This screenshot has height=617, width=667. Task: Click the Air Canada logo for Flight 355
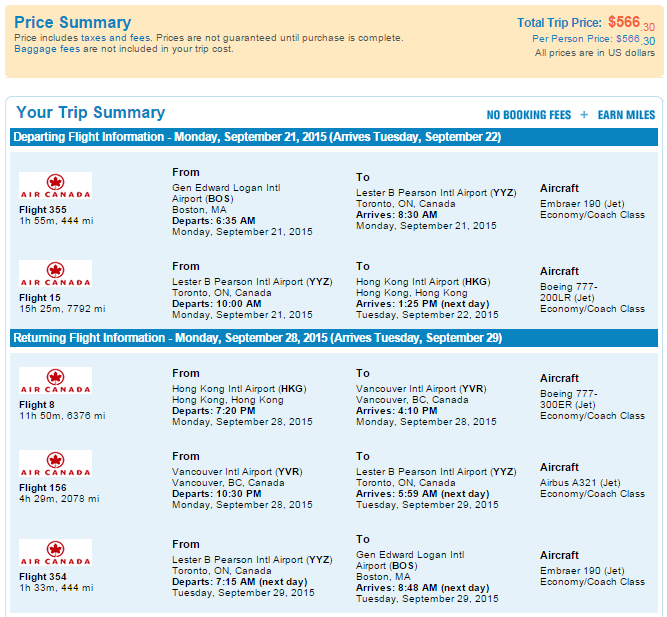[55, 186]
